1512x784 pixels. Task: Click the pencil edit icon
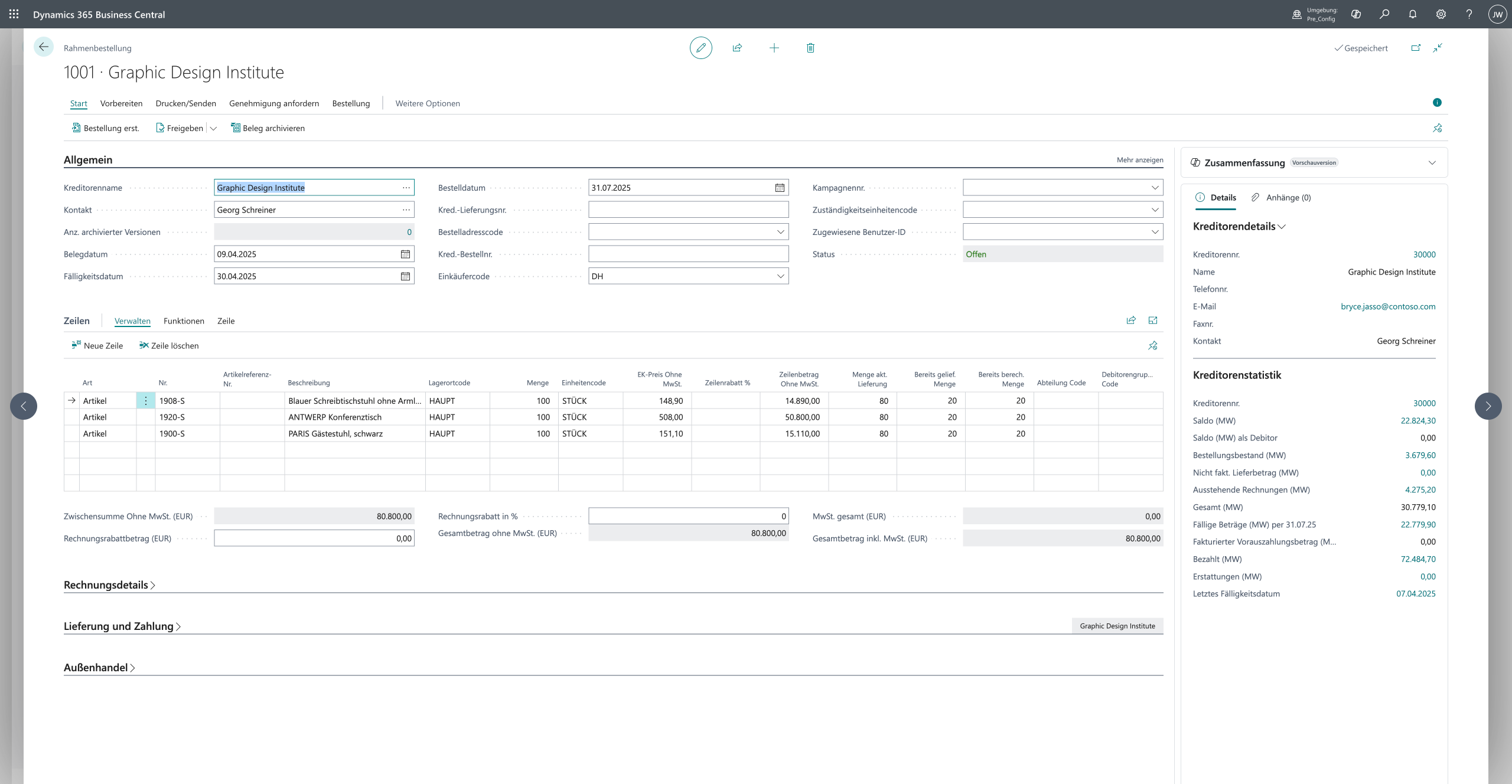tap(700, 48)
